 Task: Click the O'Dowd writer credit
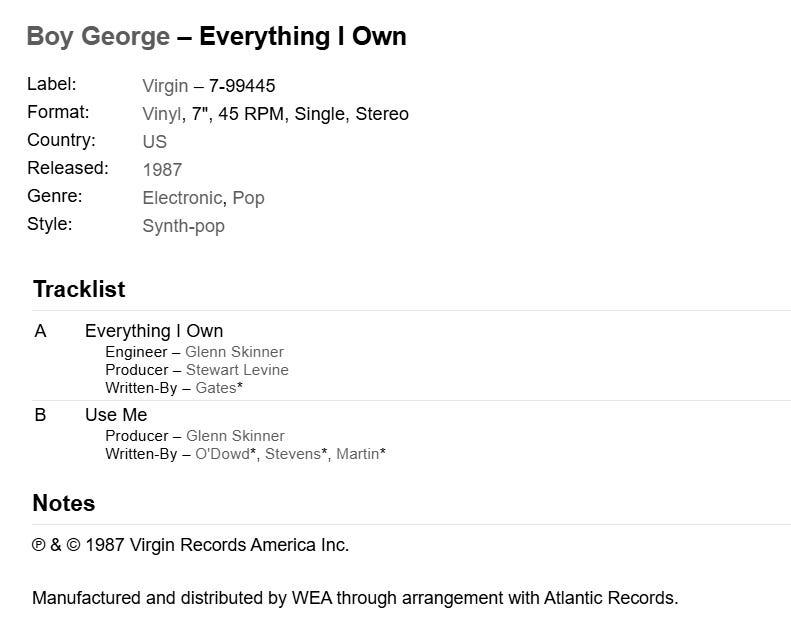click(x=222, y=454)
